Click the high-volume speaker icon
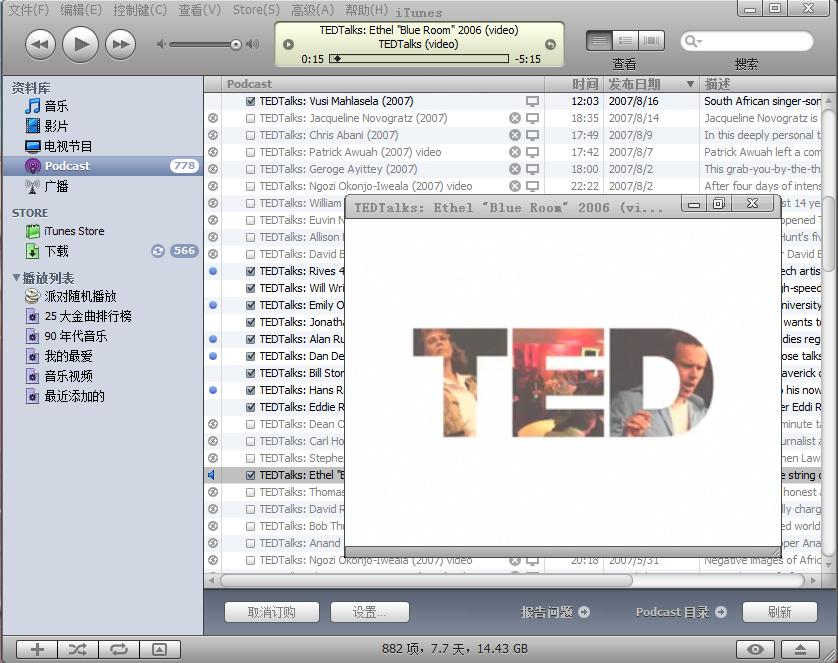Screen dimensions: 838x663 click(x=252, y=44)
